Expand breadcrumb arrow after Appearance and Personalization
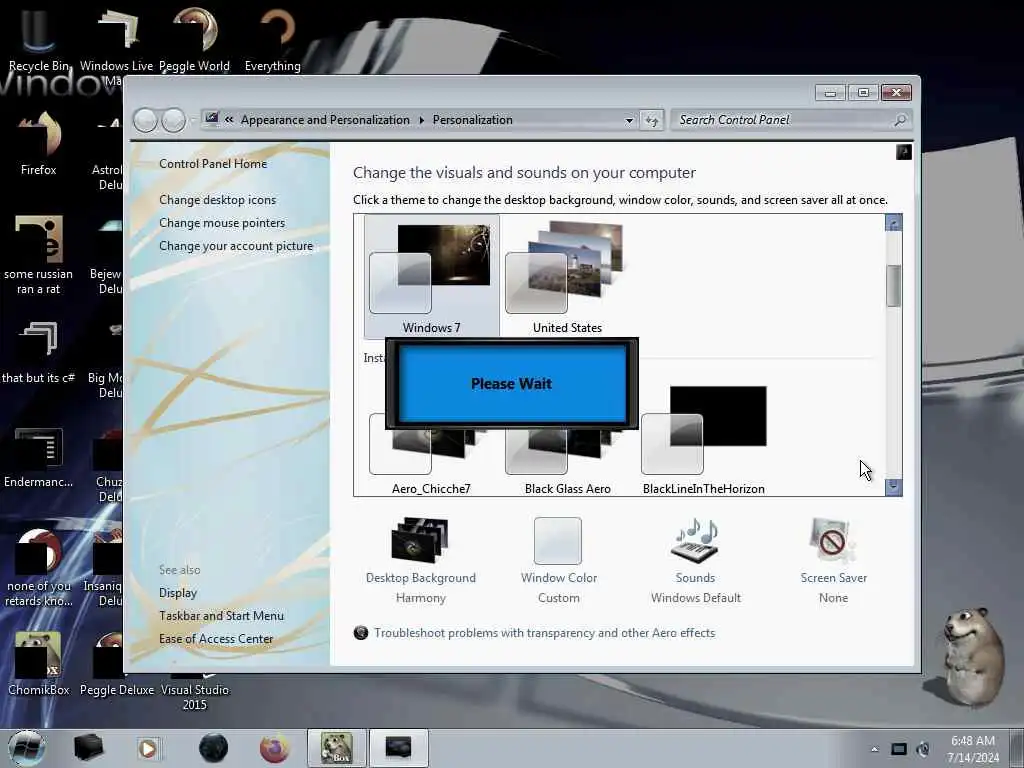1024x768 pixels. [421, 120]
